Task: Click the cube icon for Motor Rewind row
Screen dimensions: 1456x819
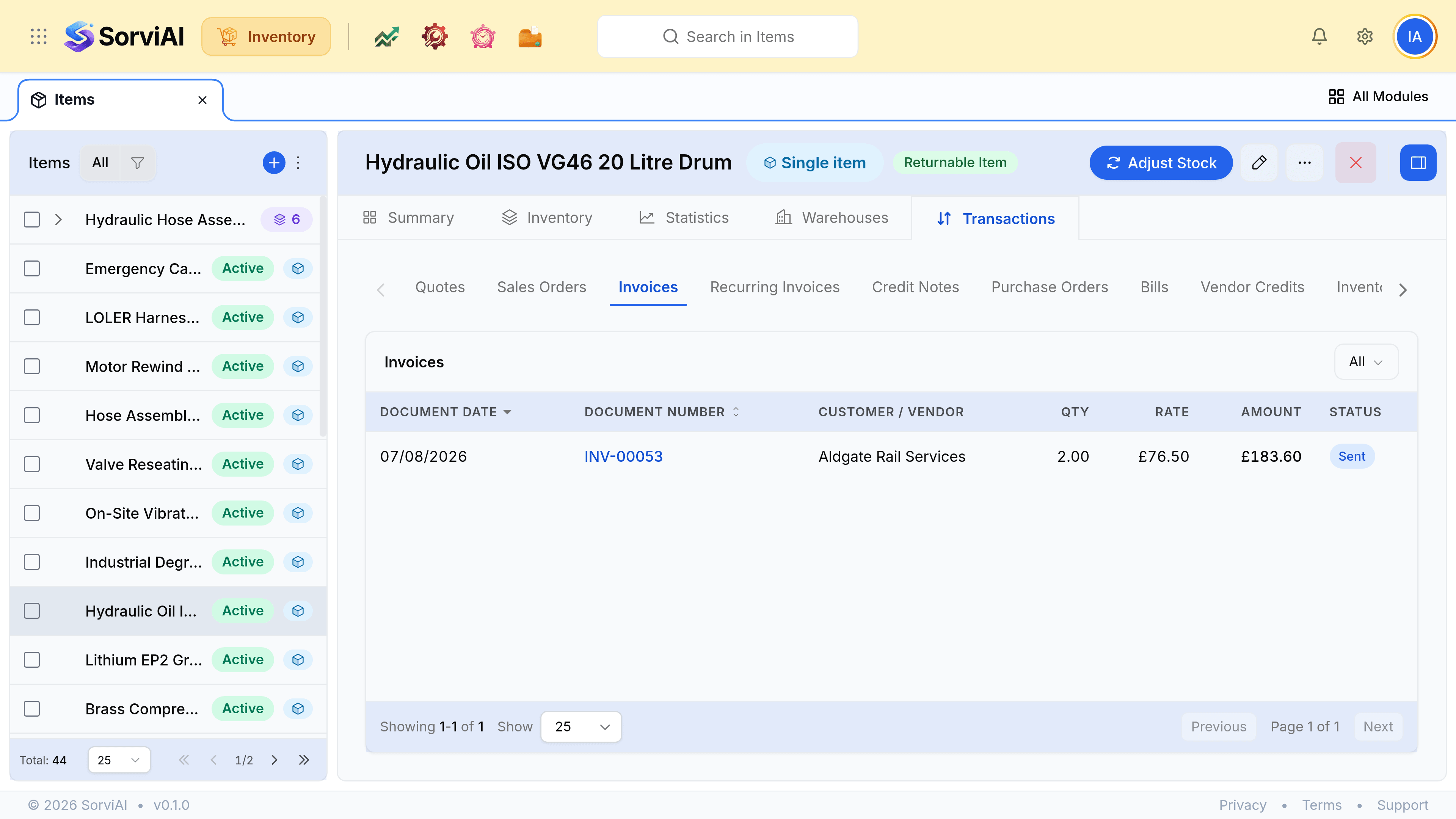Action: coord(298,366)
